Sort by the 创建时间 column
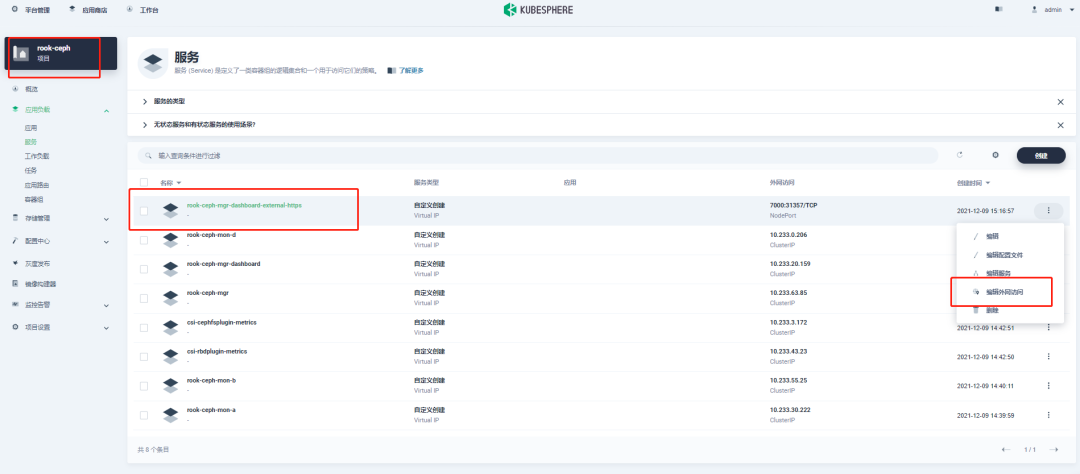Image resolution: width=1080 pixels, height=474 pixels. click(973, 183)
